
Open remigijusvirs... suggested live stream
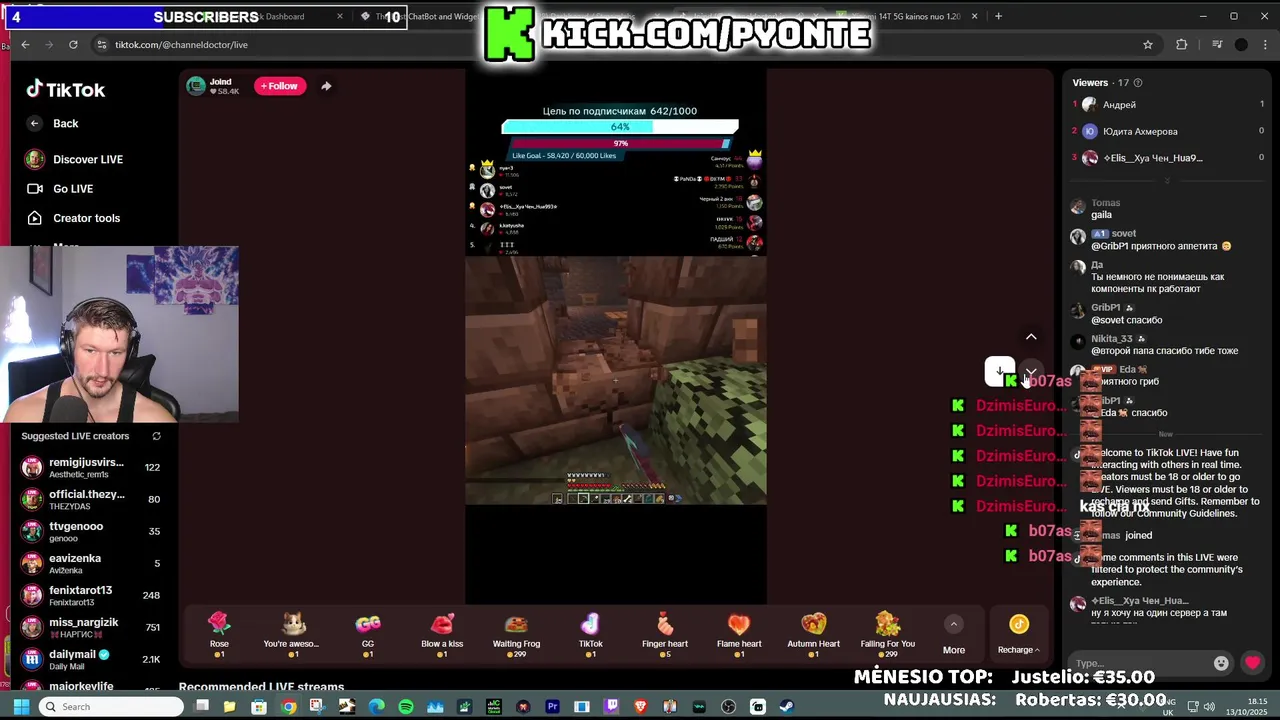click(90, 467)
